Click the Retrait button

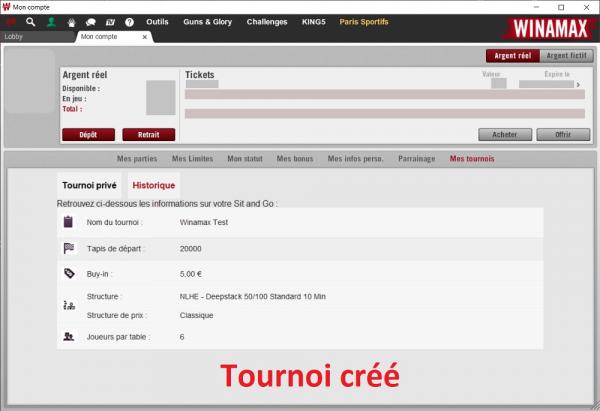click(149, 135)
